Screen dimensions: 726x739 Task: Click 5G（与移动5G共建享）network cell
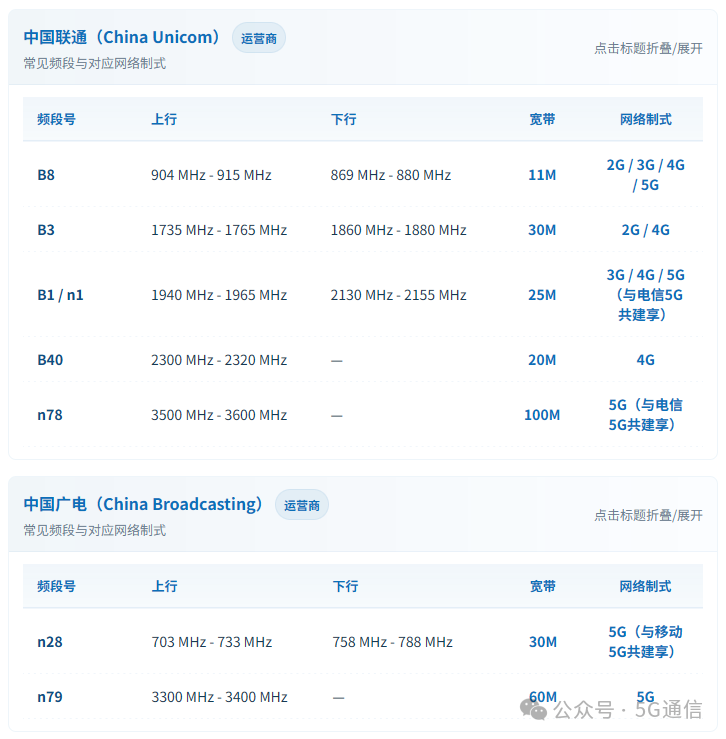[x=645, y=641]
